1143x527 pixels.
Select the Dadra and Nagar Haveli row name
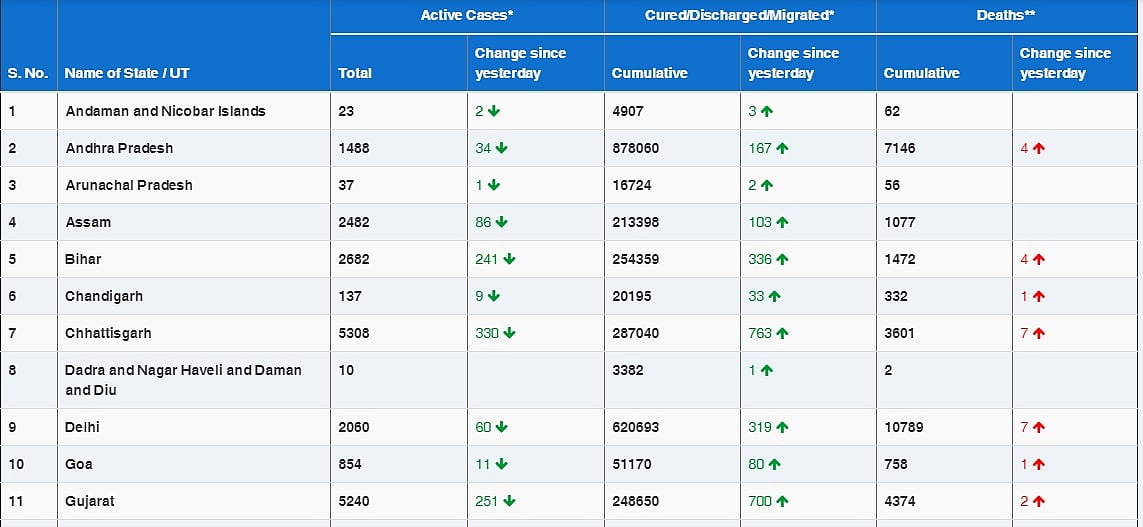pos(183,380)
